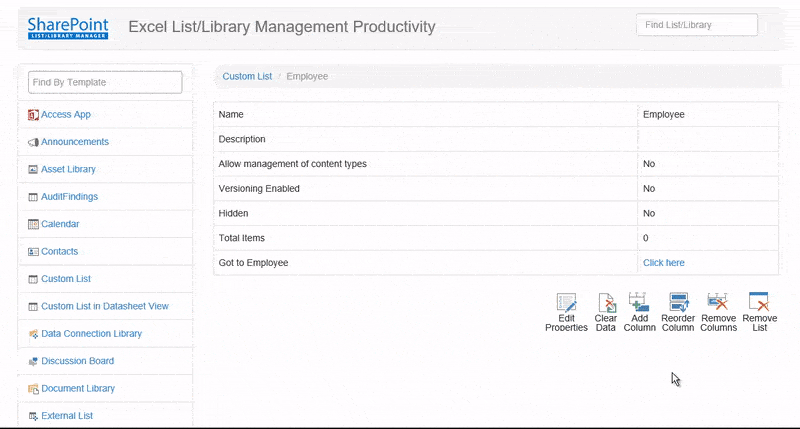Click the Reorder Column icon

(679, 302)
